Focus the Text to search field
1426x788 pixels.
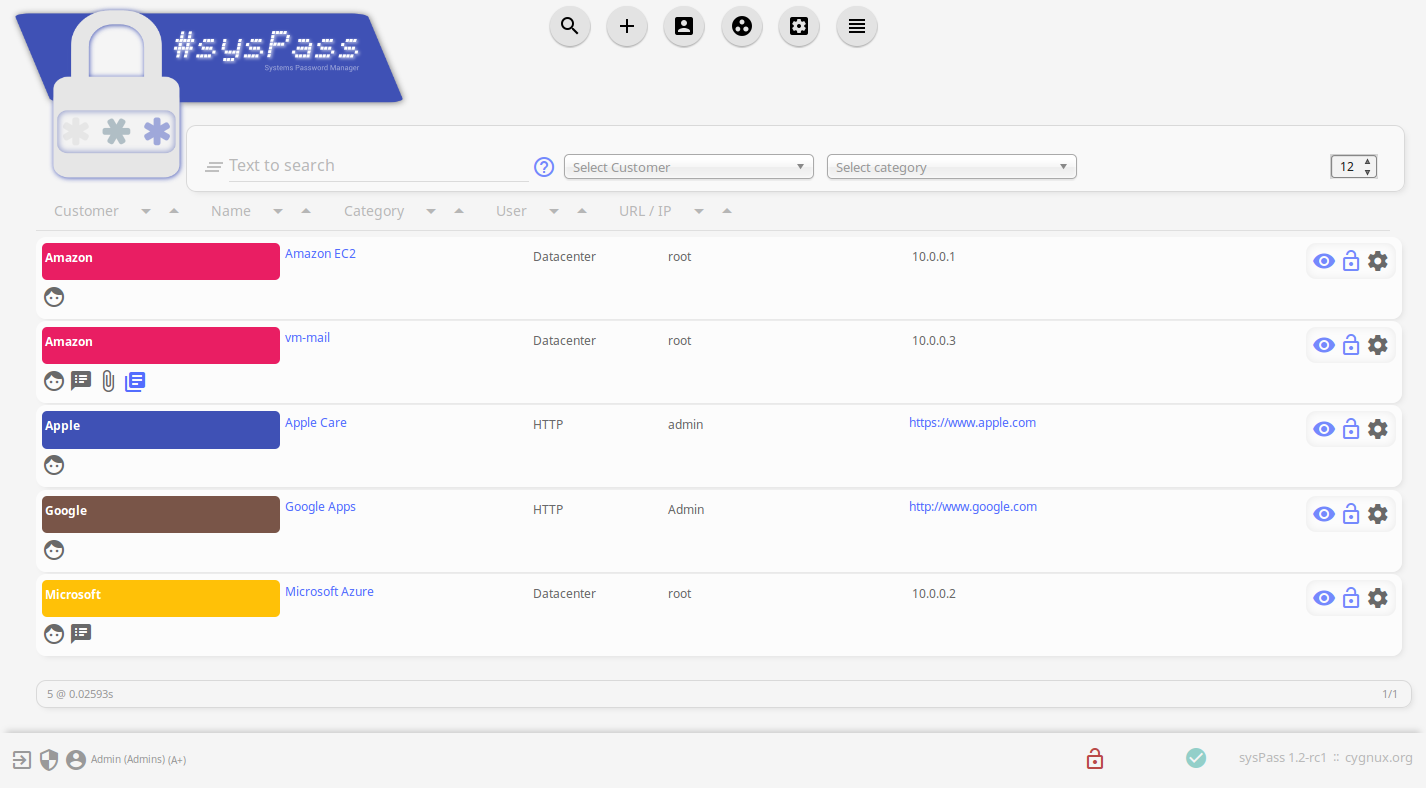click(378, 166)
